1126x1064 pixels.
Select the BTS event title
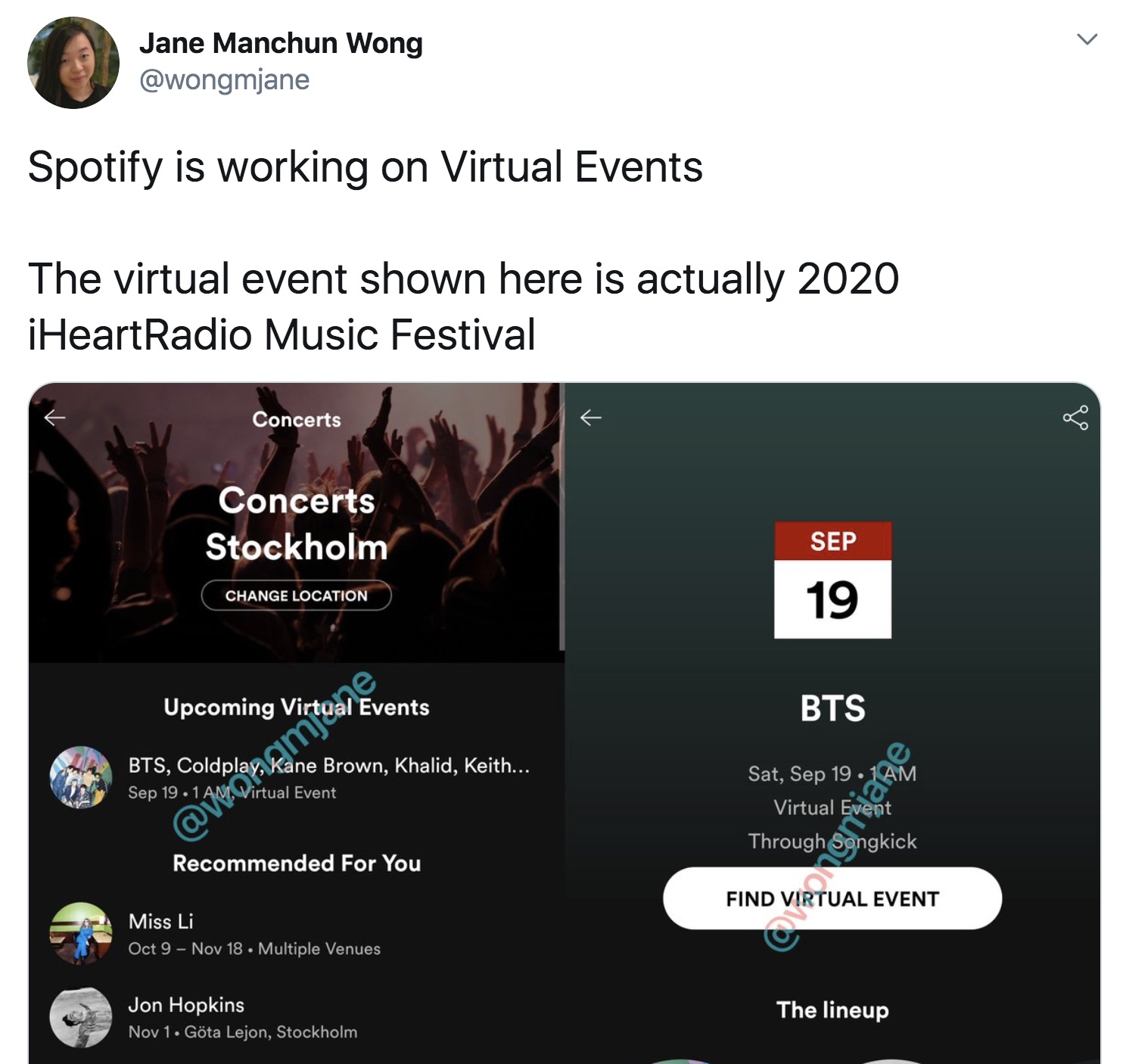832,708
